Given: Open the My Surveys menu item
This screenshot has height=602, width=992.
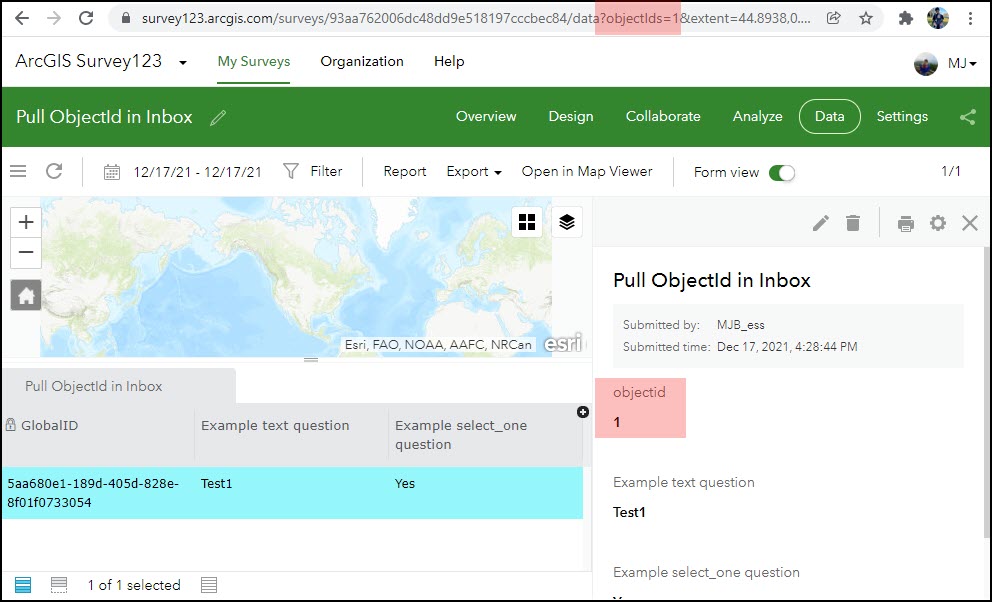Looking at the screenshot, I should (x=253, y=61).
